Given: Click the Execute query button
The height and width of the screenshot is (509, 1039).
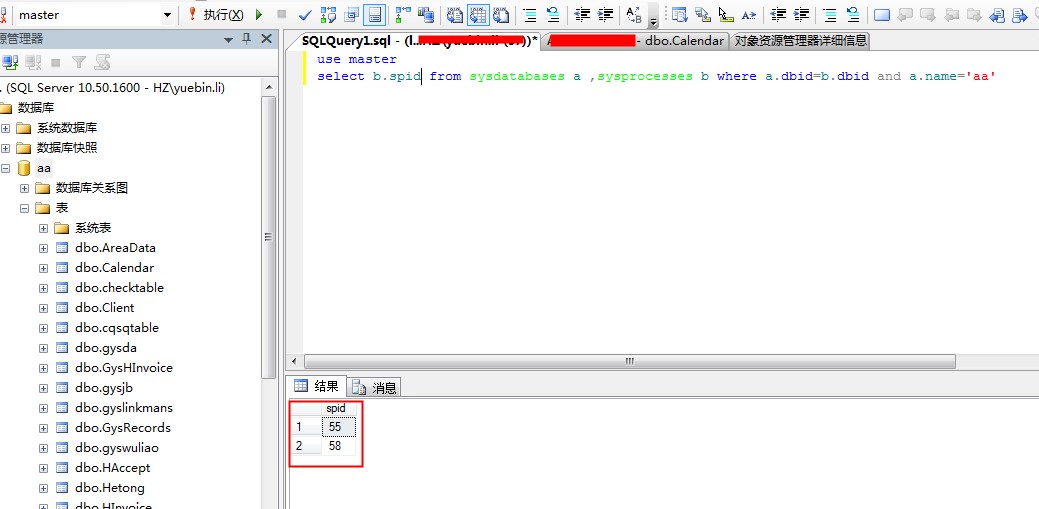Looking at the screenshot, I should tap(214, 15).
